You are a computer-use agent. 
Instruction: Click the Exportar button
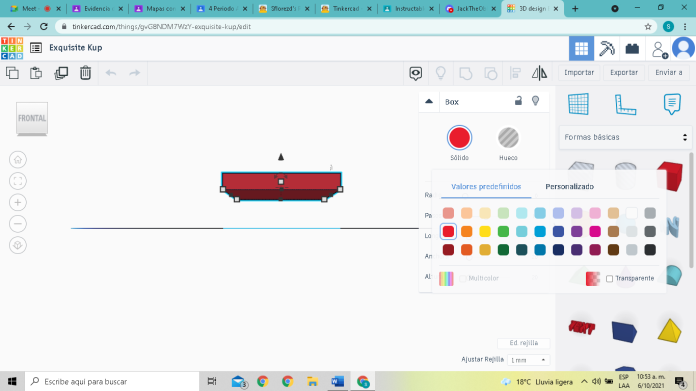point(624,72)
